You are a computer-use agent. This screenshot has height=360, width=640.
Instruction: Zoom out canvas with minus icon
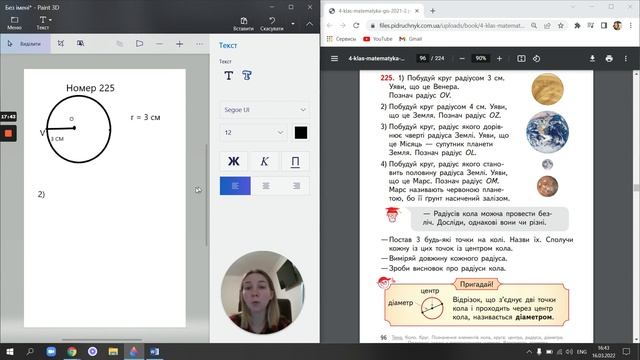[x=160, y=44]
